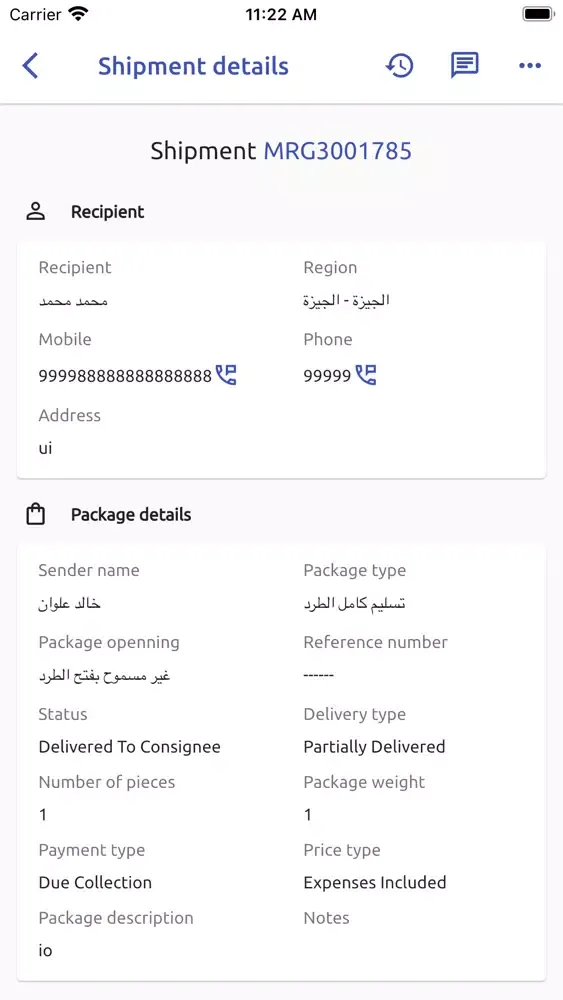Tap the Expenses Included price type

pyautogui.click(x=375, y=883)
